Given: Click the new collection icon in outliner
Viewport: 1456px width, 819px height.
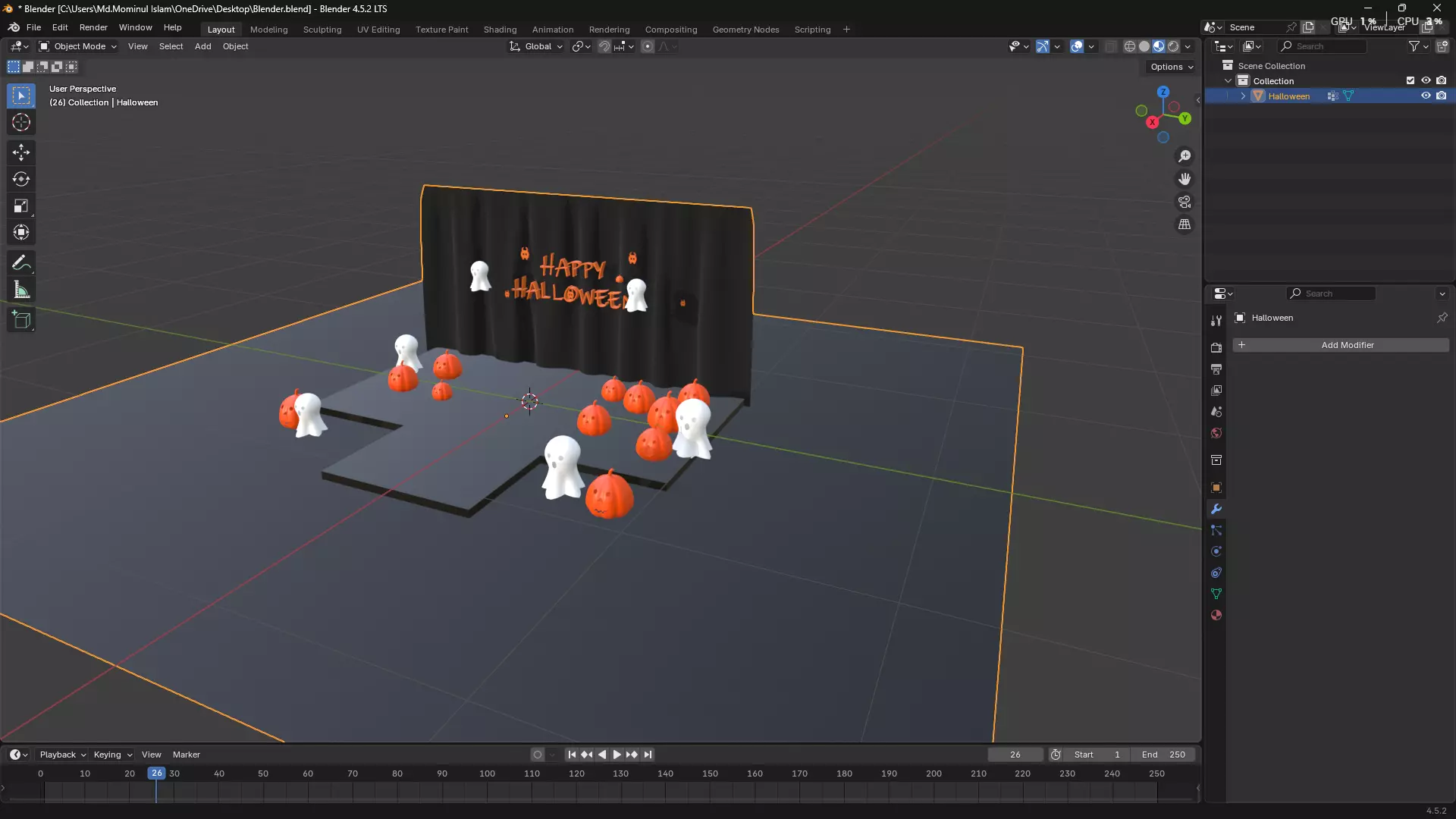Looking at the screenshot, I should (1442, 46).
